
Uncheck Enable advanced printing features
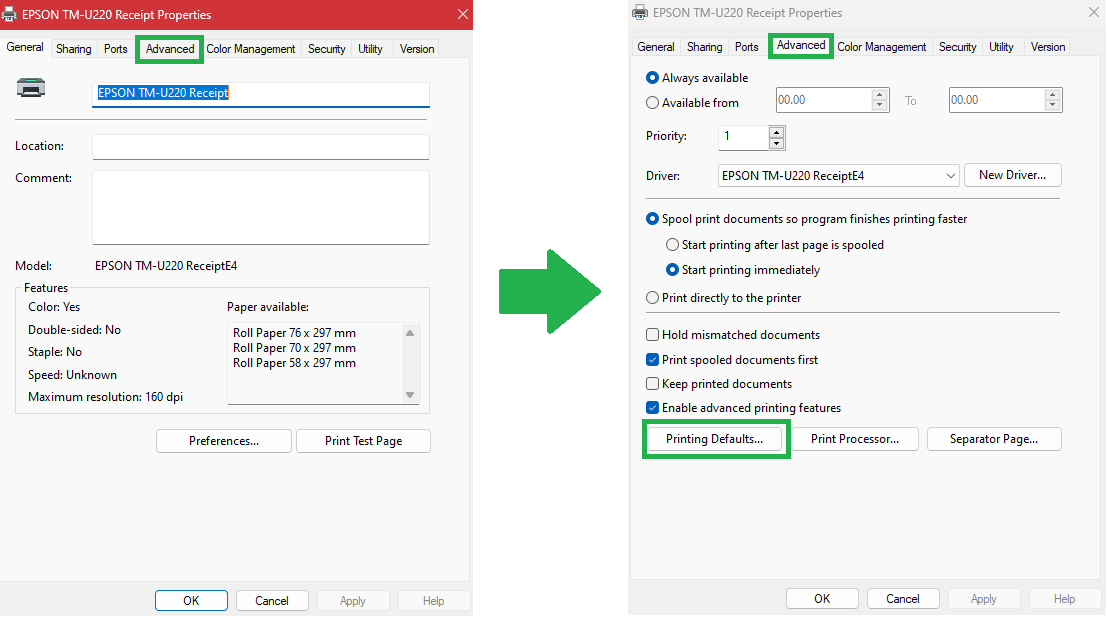652,408
